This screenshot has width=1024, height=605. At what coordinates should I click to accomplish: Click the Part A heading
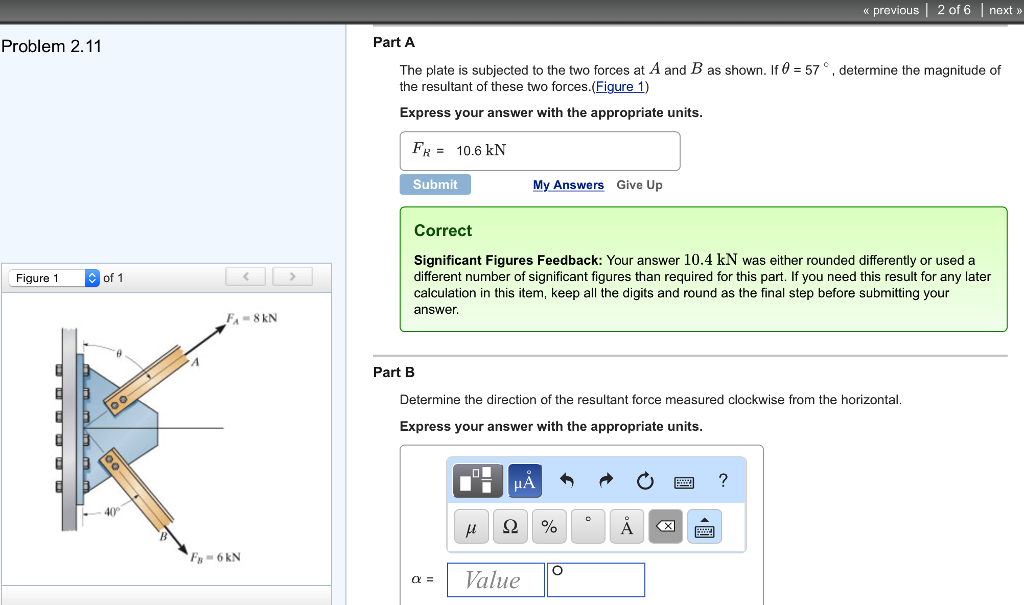click(x=394, y=42)
